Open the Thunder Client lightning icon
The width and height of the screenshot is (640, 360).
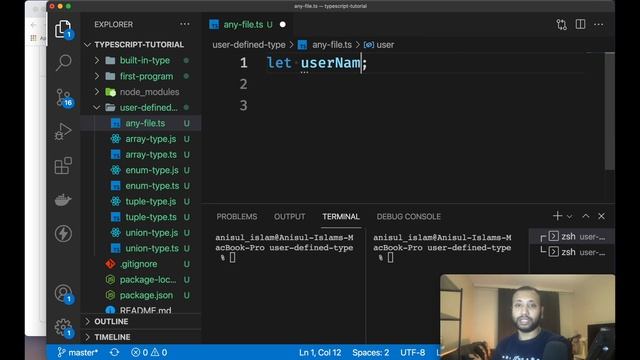[x=63, y=233]
